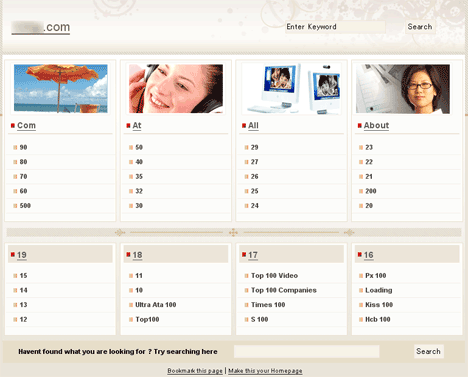Open the 19 section heading

point(22,255)
